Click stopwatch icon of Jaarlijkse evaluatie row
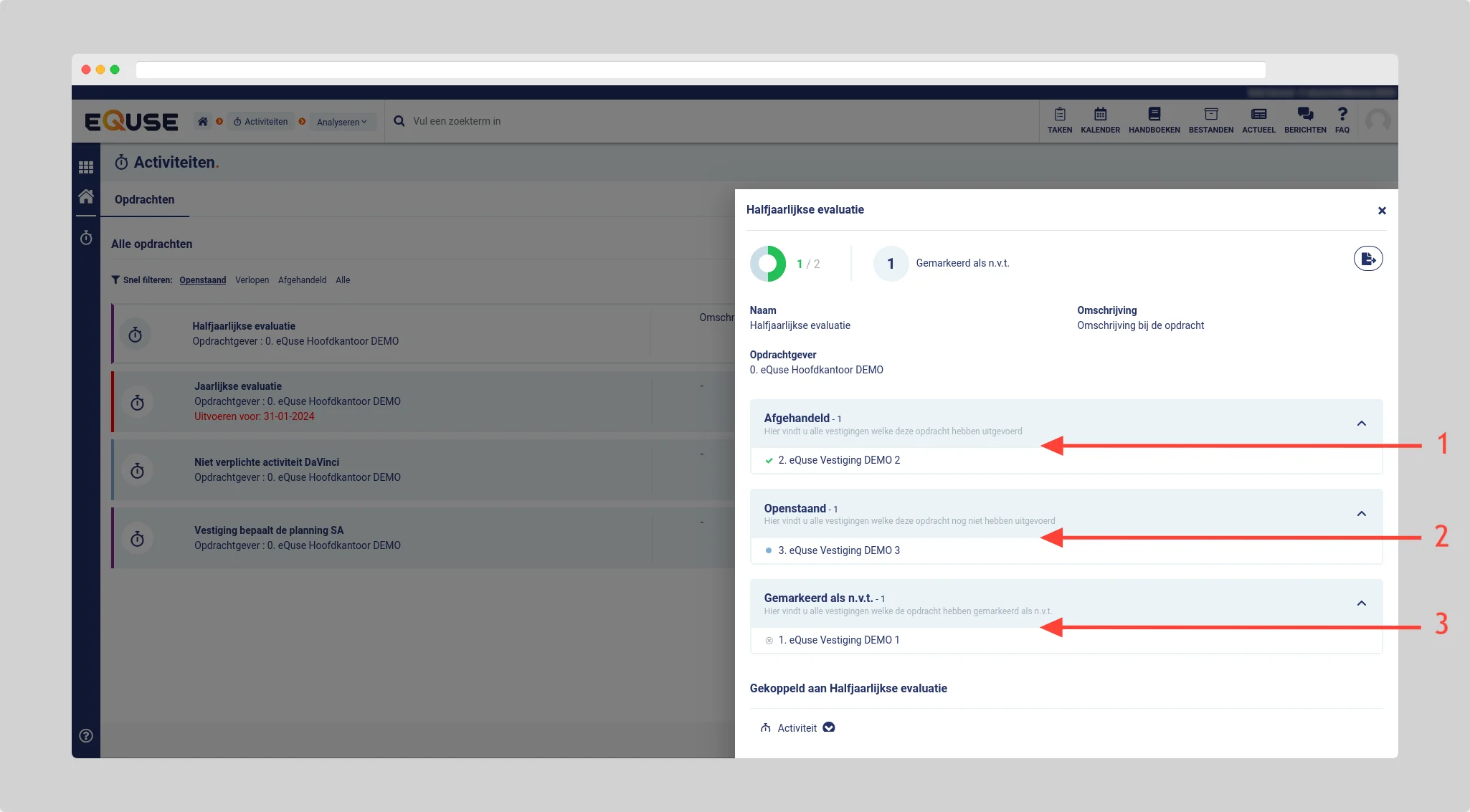Image resolution: width=1470 pixels, height=812 pixels. (137, 402)
